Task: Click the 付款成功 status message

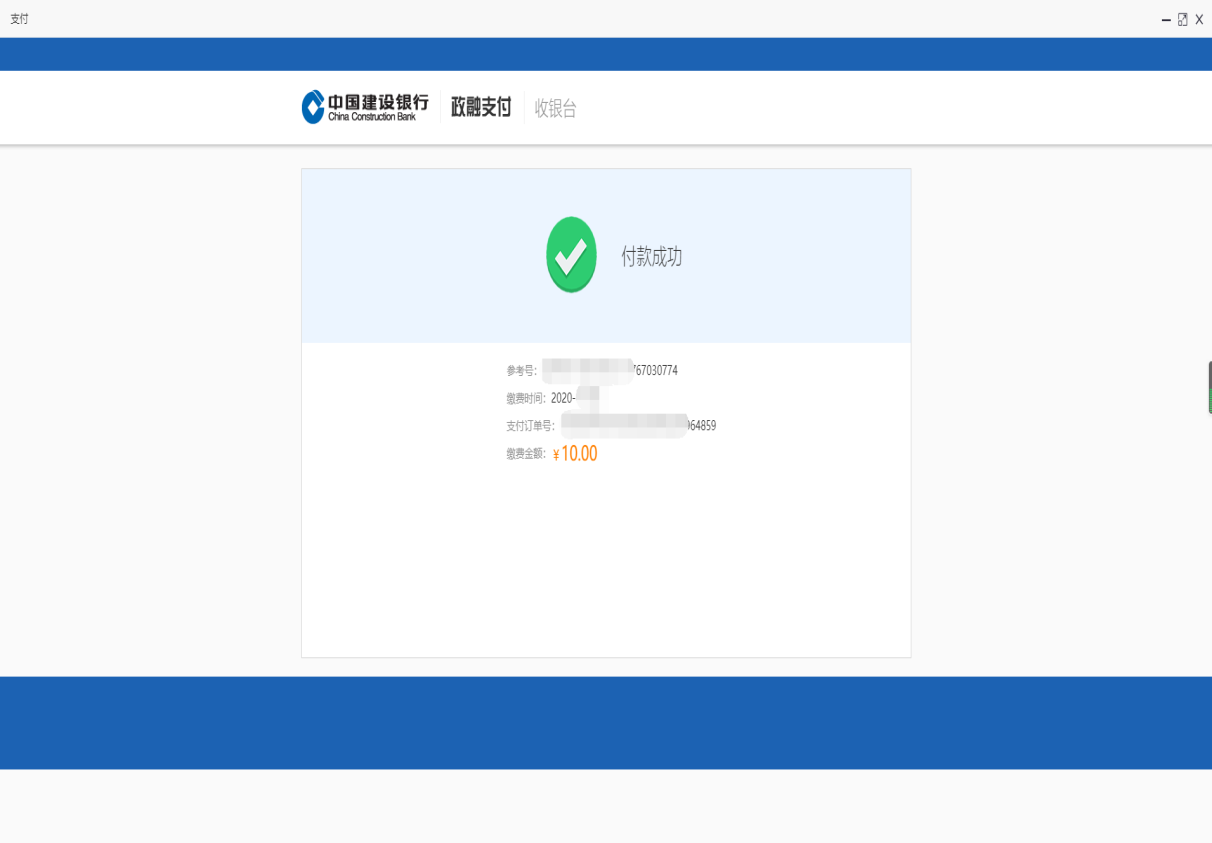Action: (x=651, y=257)
